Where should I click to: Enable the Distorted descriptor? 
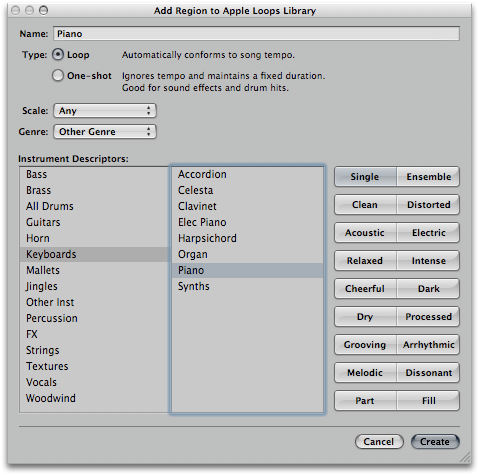[x=428, y=205]
